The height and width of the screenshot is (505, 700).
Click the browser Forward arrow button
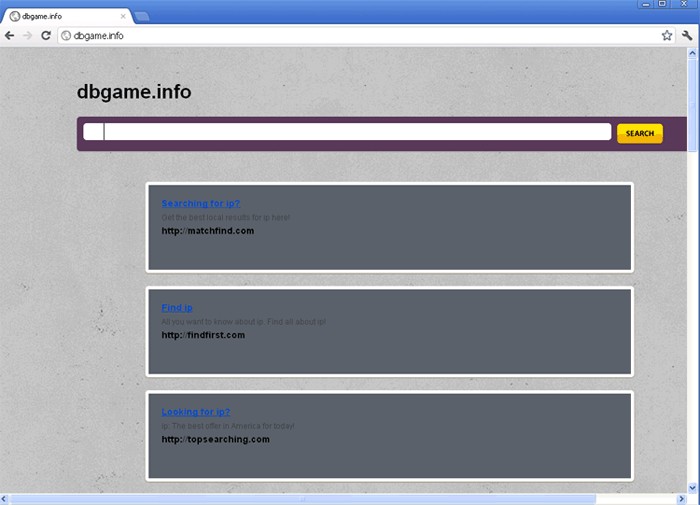point(27,35)
